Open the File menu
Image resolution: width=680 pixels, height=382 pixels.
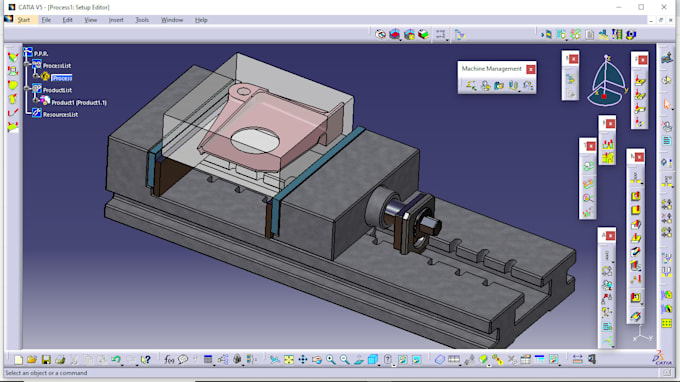click(x=46, y=20)
